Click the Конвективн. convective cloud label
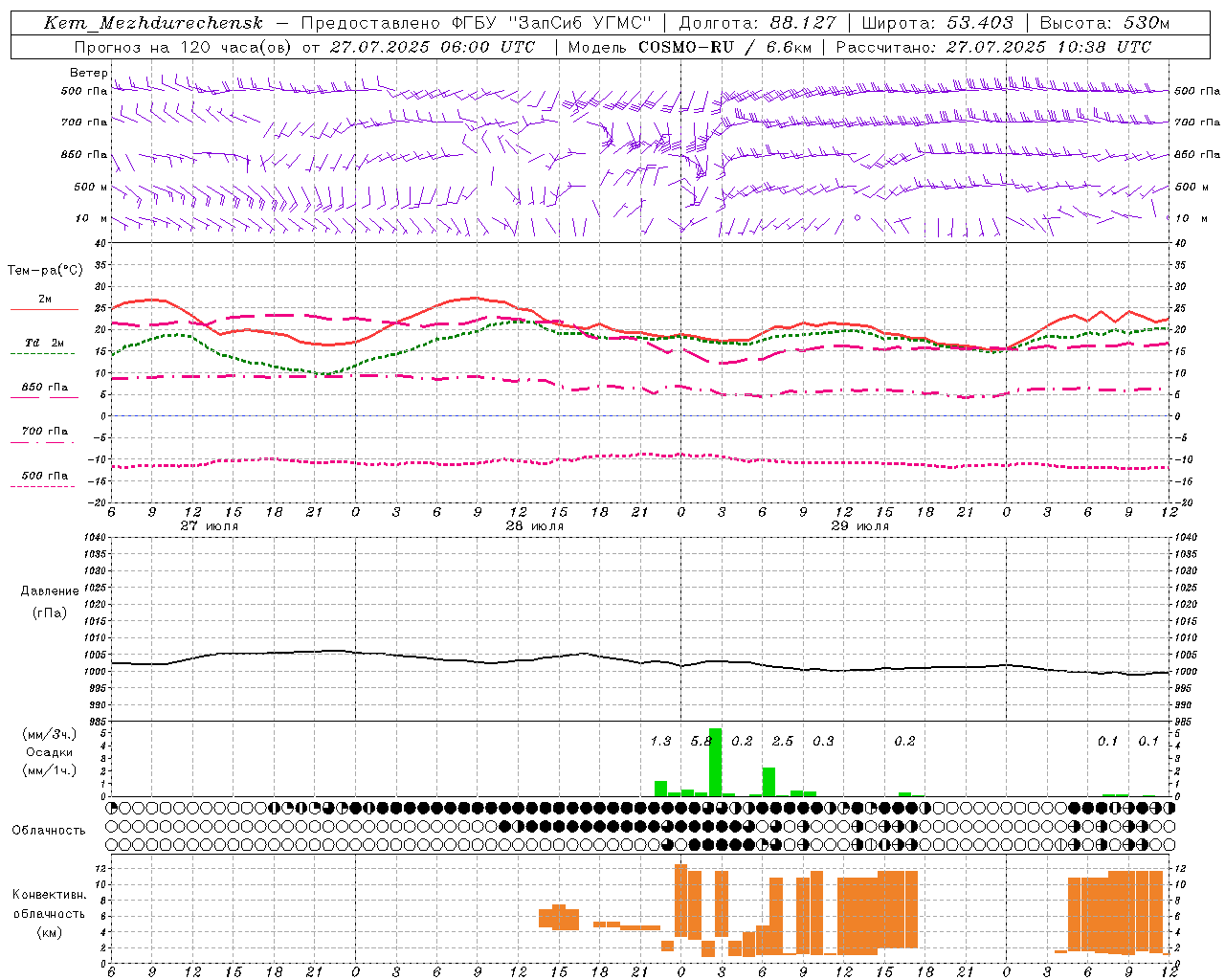Viewport: 1225px width, 980px height. coord(49,895)
